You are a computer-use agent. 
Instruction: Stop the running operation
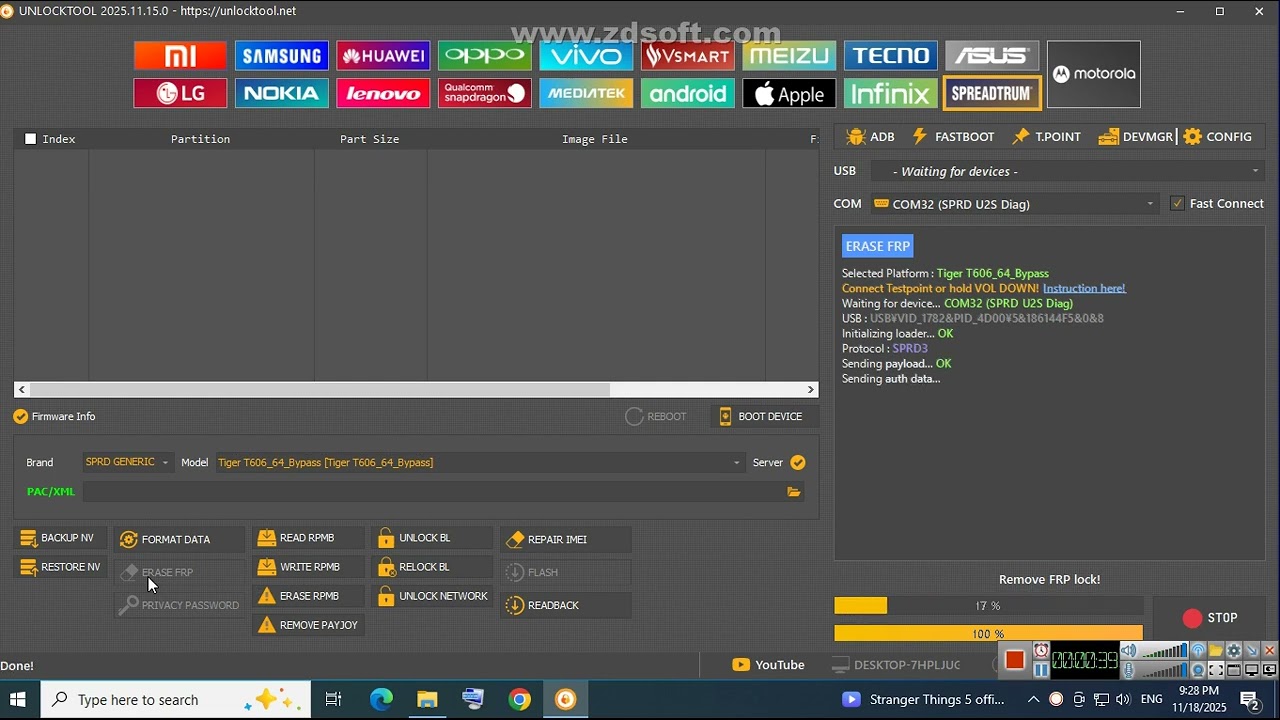click(x=1210, y=618)
